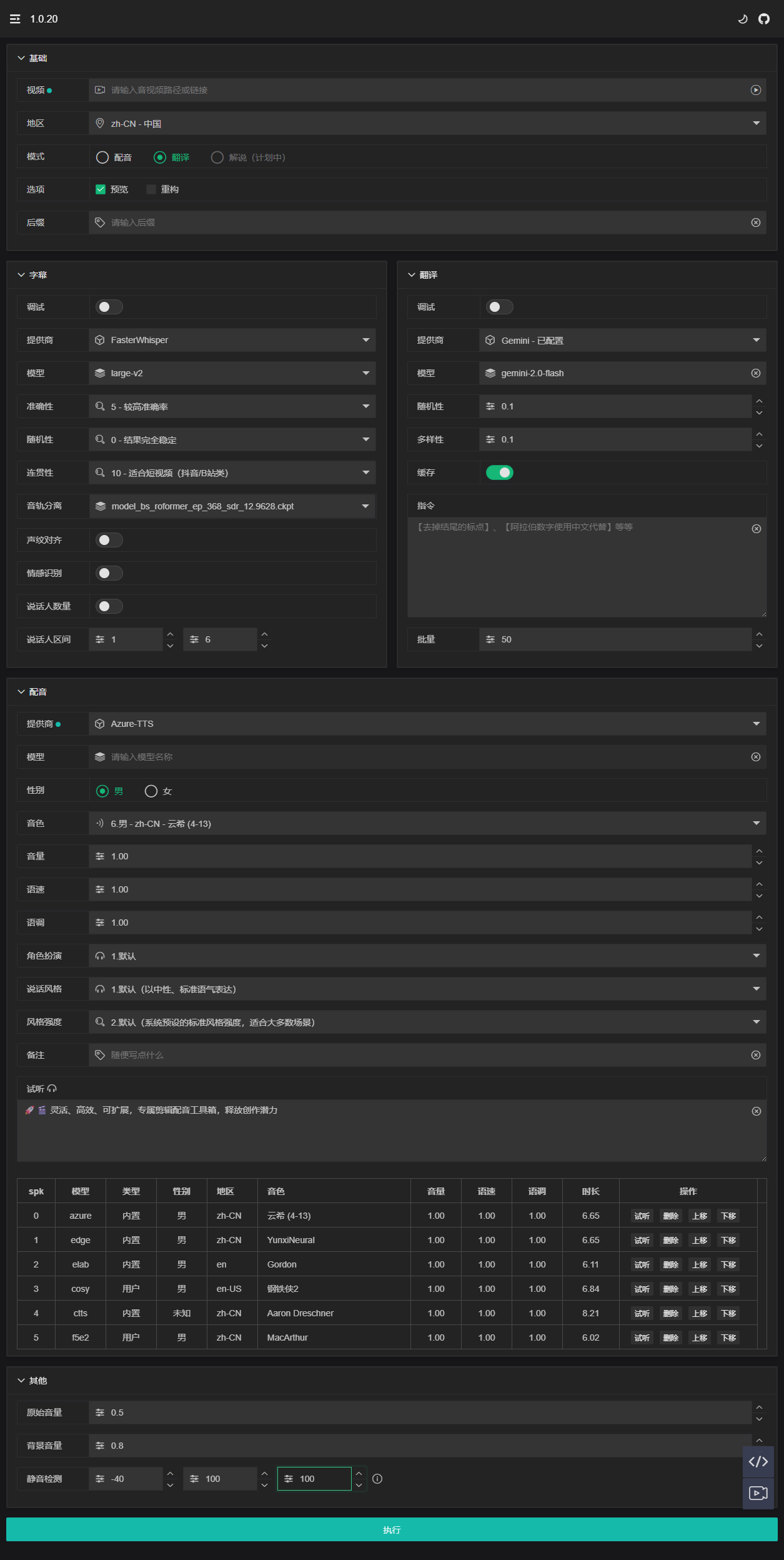Enable the 声纹对齐 switch

tap(109, 540)
